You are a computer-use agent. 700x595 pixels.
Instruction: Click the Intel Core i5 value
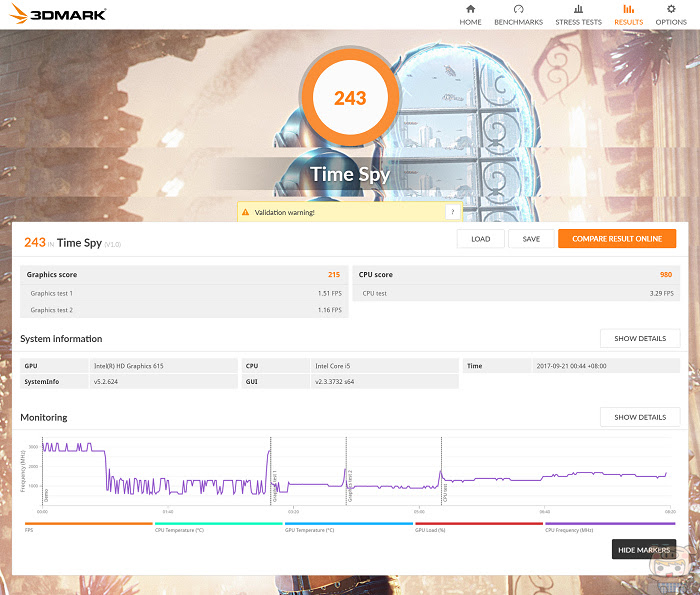(333, 366)
